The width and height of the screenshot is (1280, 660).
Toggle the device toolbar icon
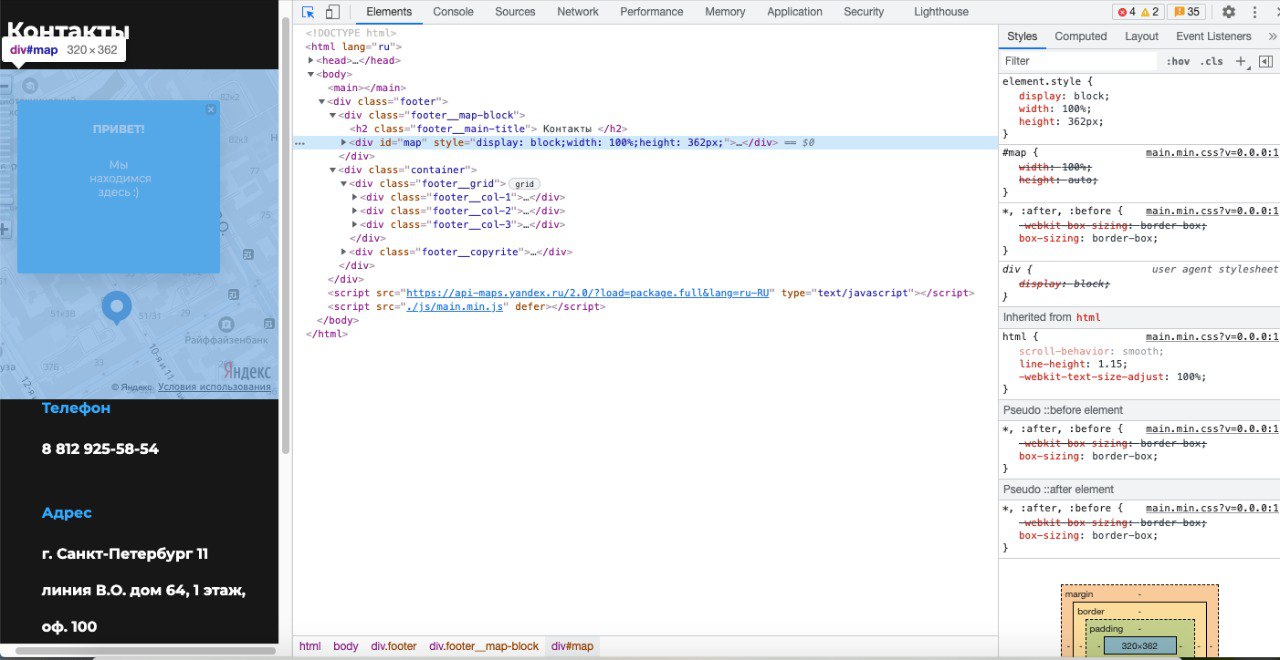coord(332,12)
